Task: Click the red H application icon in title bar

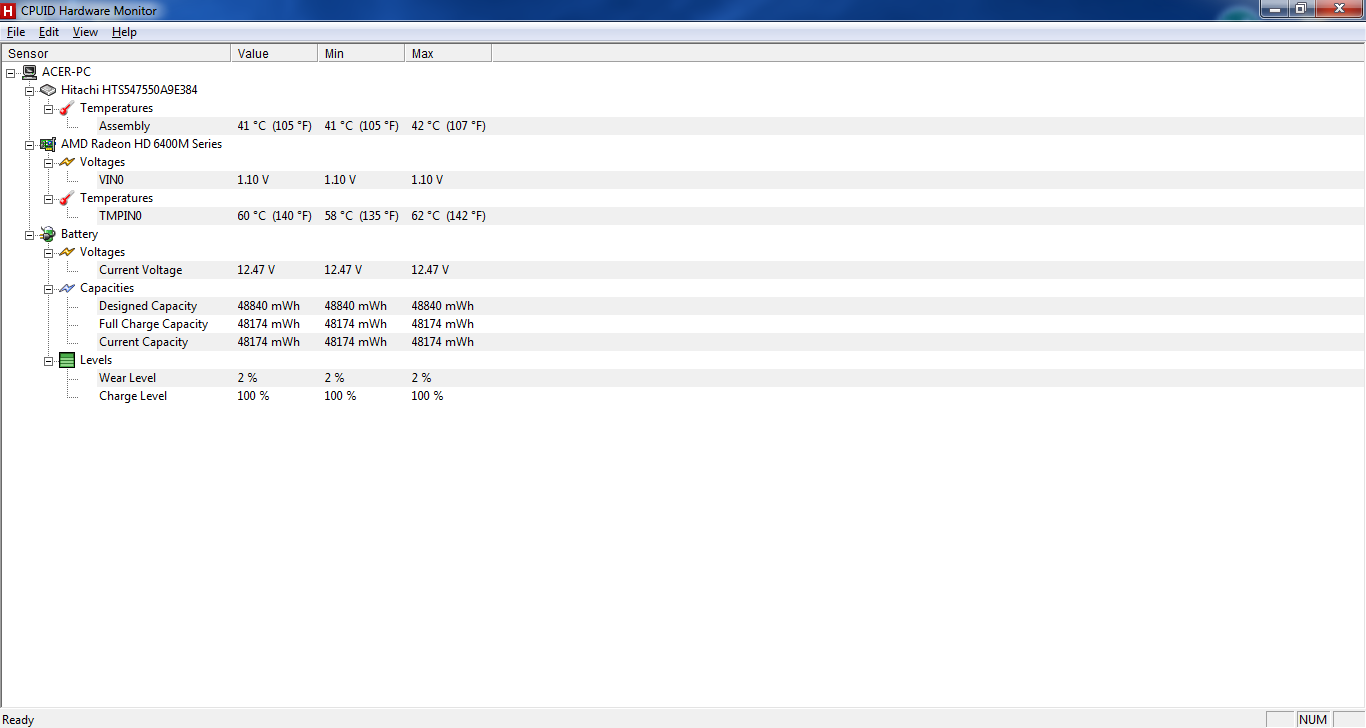Action: pos(9,10)
